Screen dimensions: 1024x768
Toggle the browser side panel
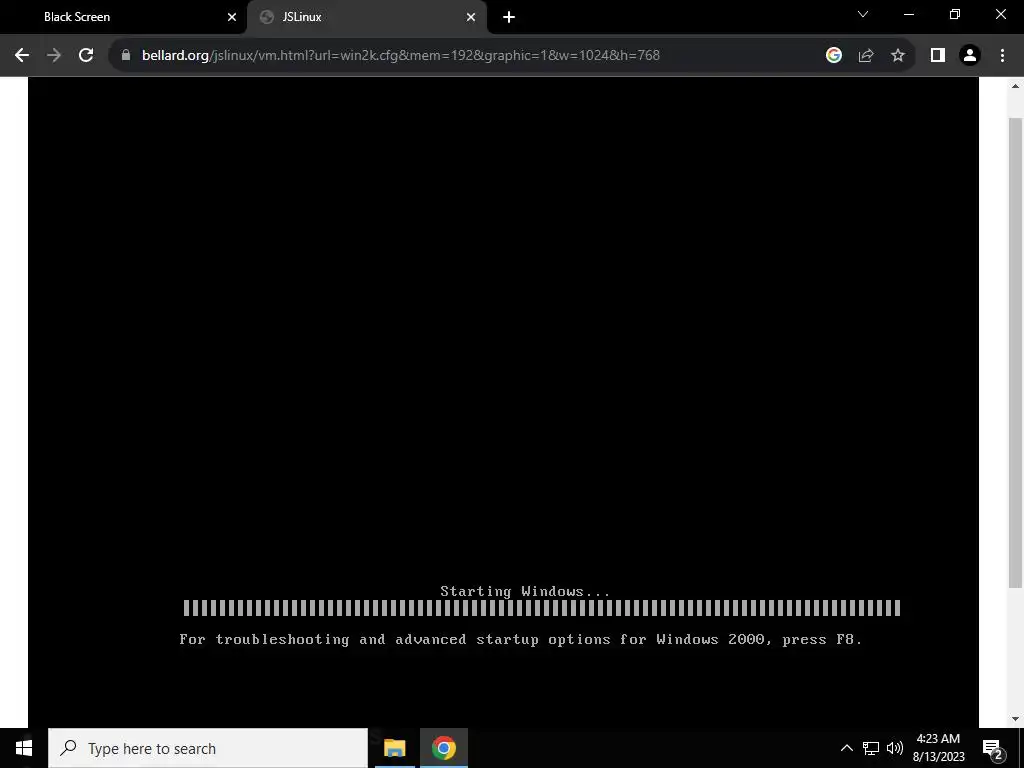pos(938,56)
